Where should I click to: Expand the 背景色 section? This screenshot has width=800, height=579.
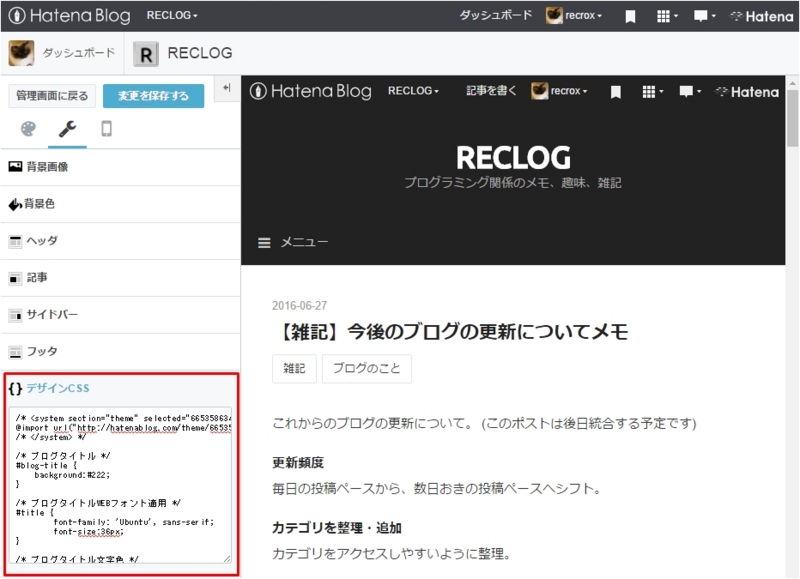click(120, 204)
